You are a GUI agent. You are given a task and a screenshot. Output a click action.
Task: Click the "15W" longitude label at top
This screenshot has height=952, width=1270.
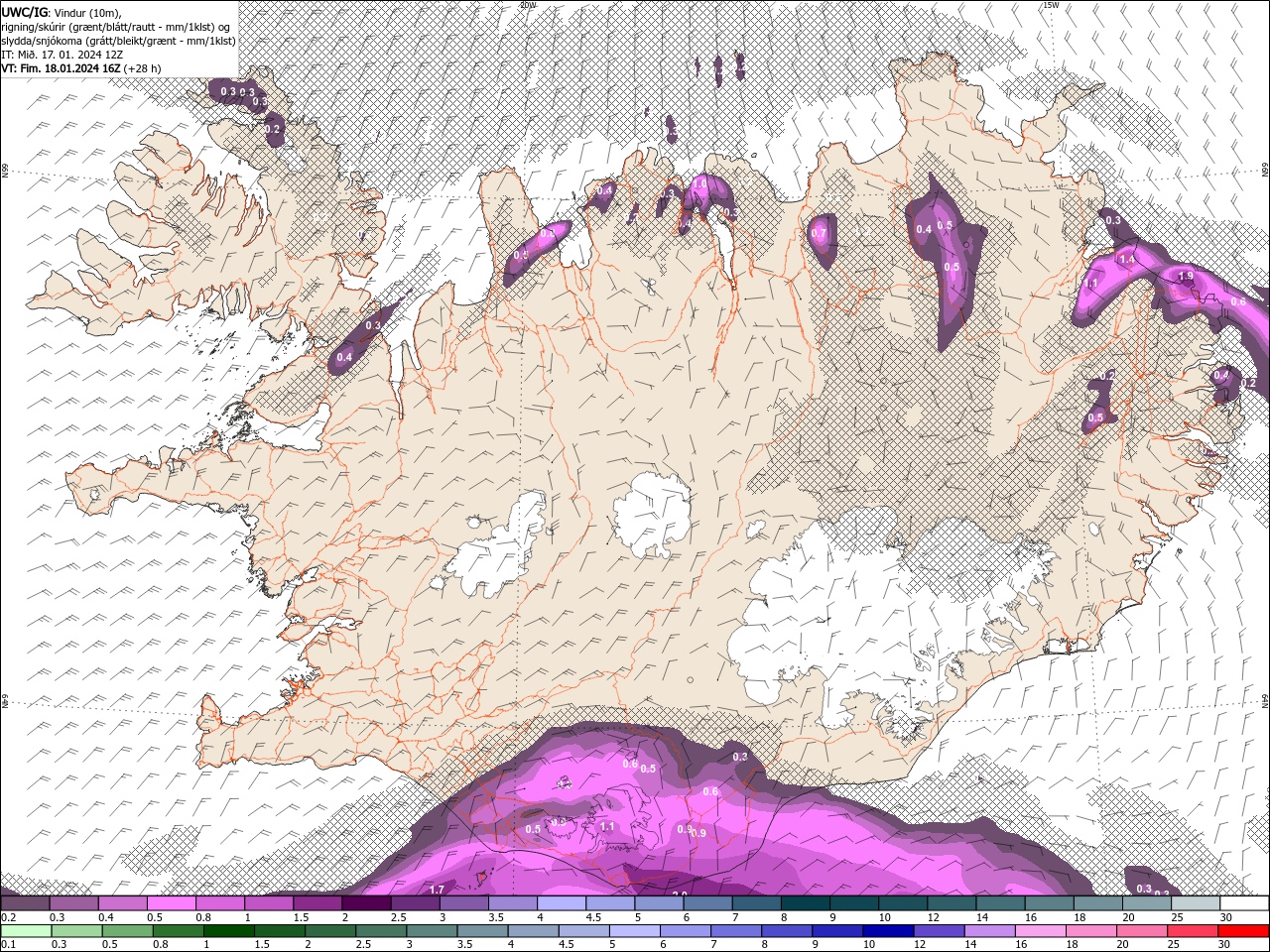[x=1051, y=5]
